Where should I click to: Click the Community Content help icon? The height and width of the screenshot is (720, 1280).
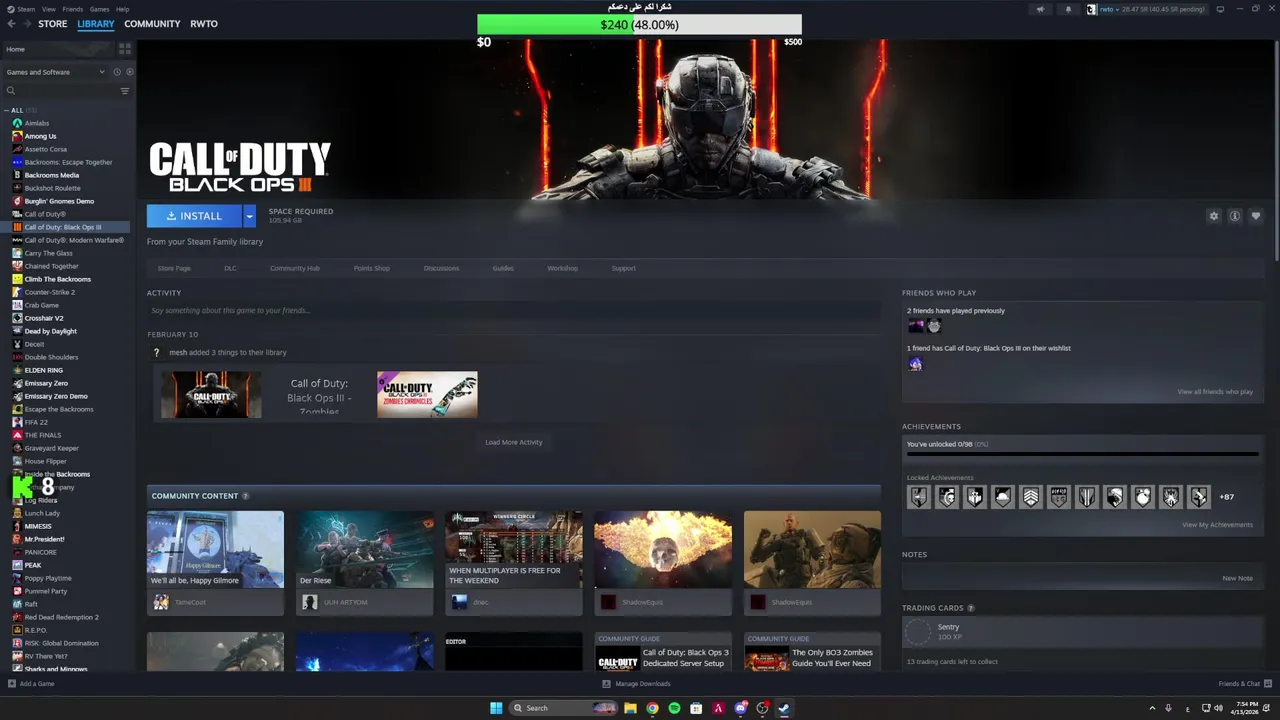(245, 496)
